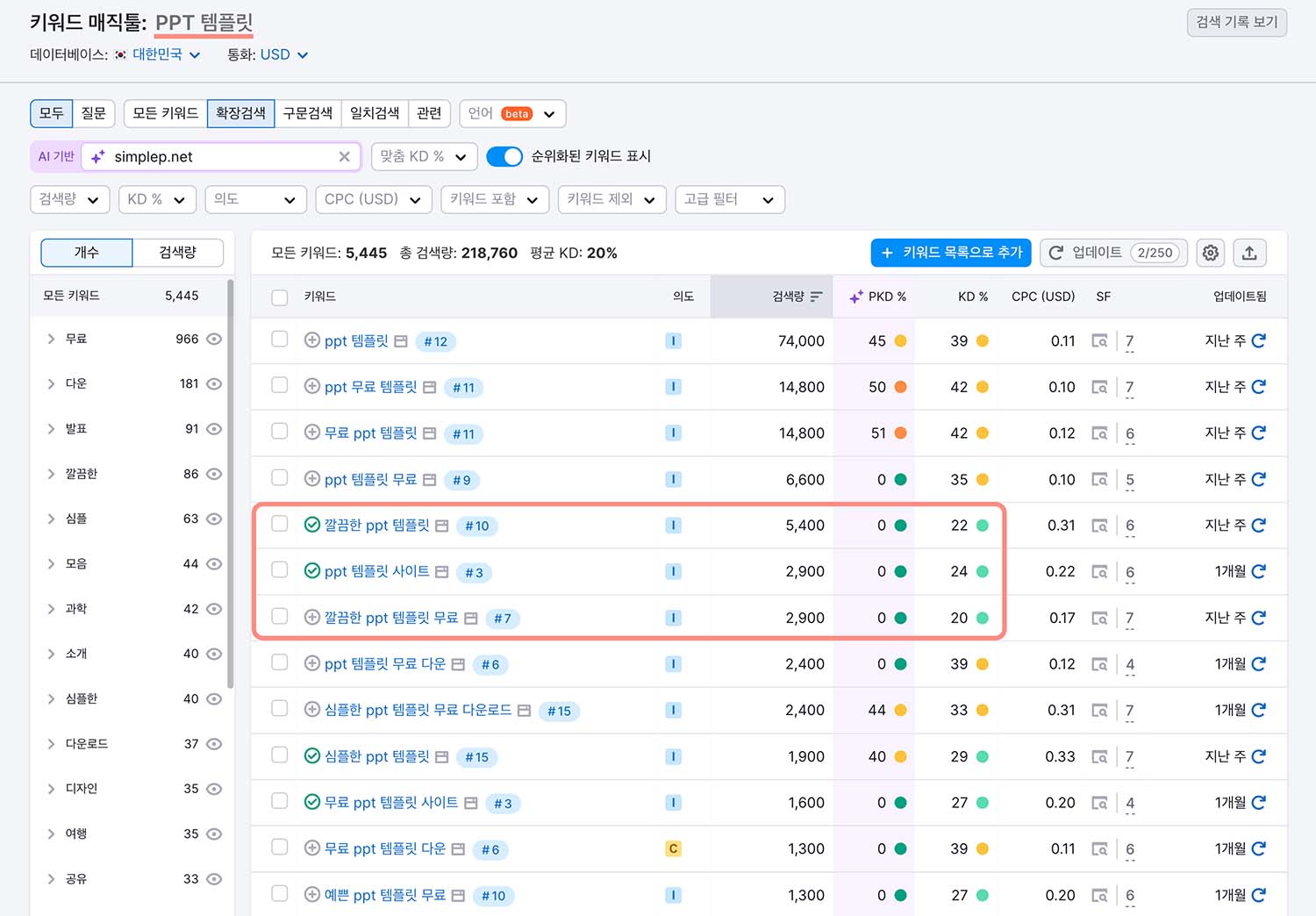Open the USD currency dropdown
1316x916 pixels.
284,54
